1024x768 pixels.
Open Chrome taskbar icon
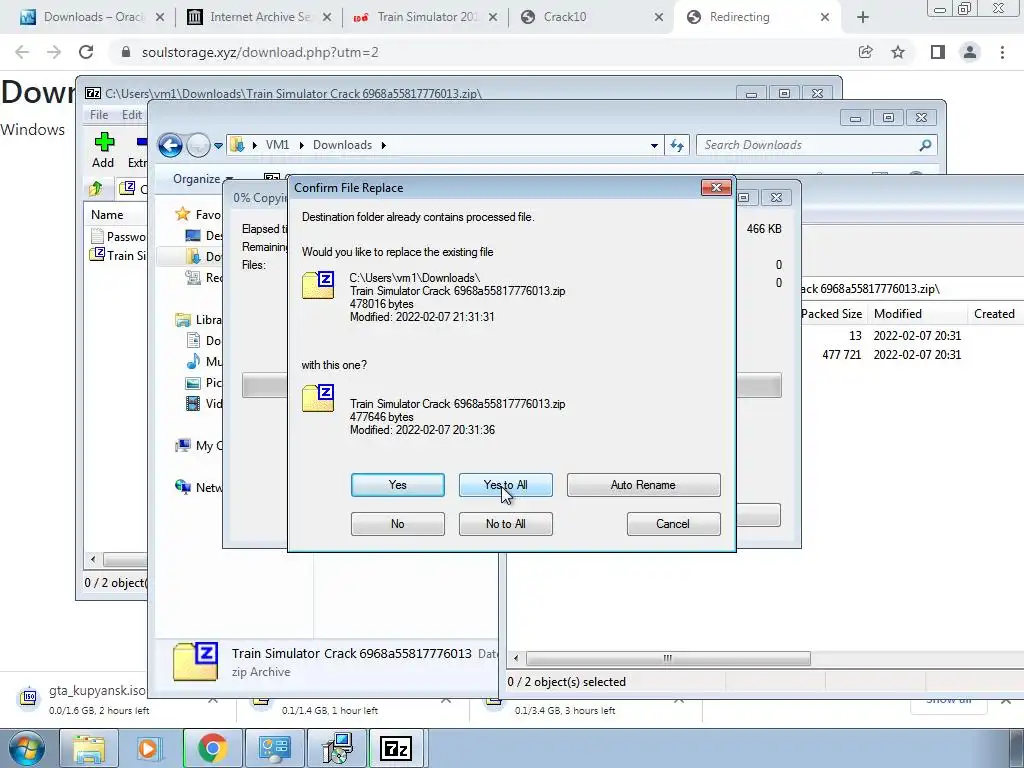pyautogui.click(x=212, y=748)
